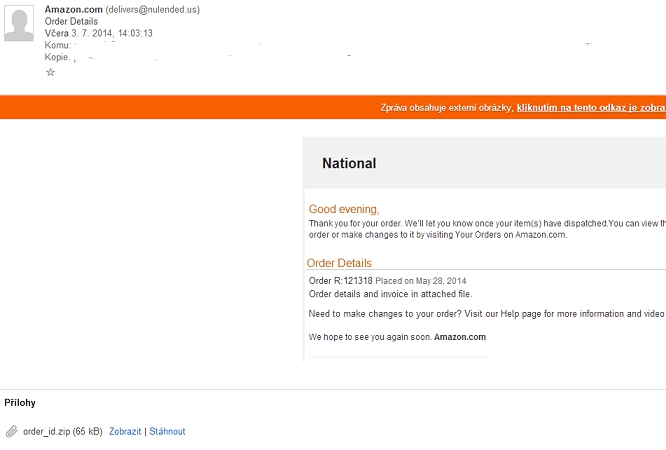The height and width of the screenshot is (450, 666).
Task: Click the Kopie label
Action: click(57, 57)
